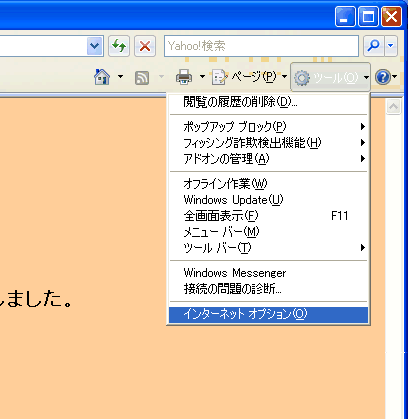This screenshot has width=408, height=419.
Task: Click the ツール(O) gear toolbar button
Action: [x=330, y=77]
